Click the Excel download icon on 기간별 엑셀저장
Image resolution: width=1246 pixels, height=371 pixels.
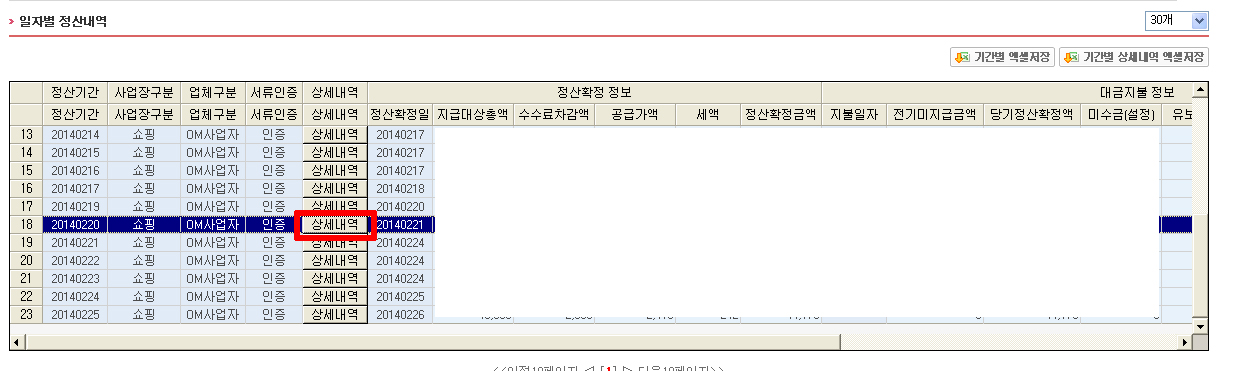tap(962, 58)
